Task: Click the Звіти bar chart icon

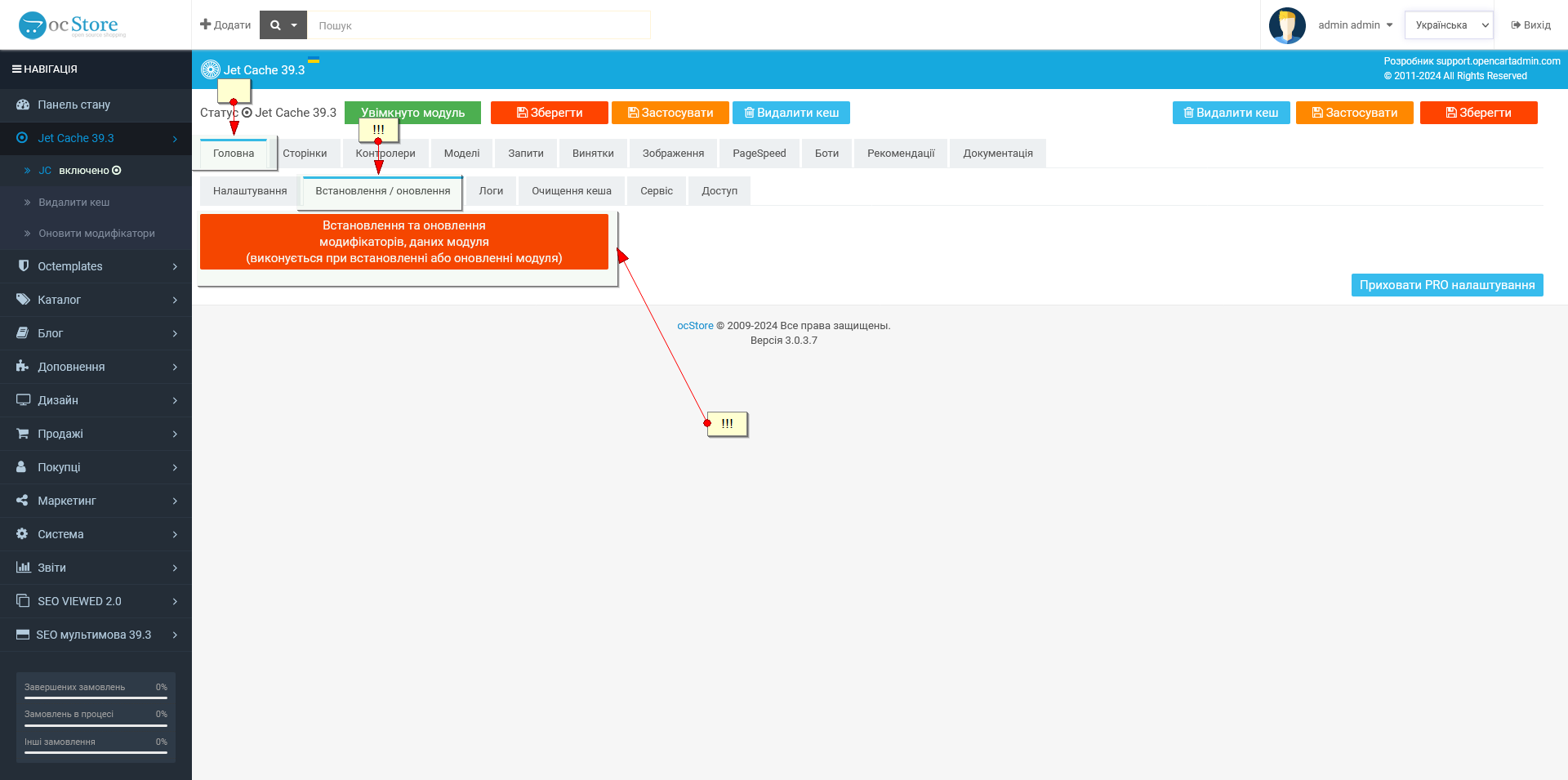Action: tap(23, 568)
